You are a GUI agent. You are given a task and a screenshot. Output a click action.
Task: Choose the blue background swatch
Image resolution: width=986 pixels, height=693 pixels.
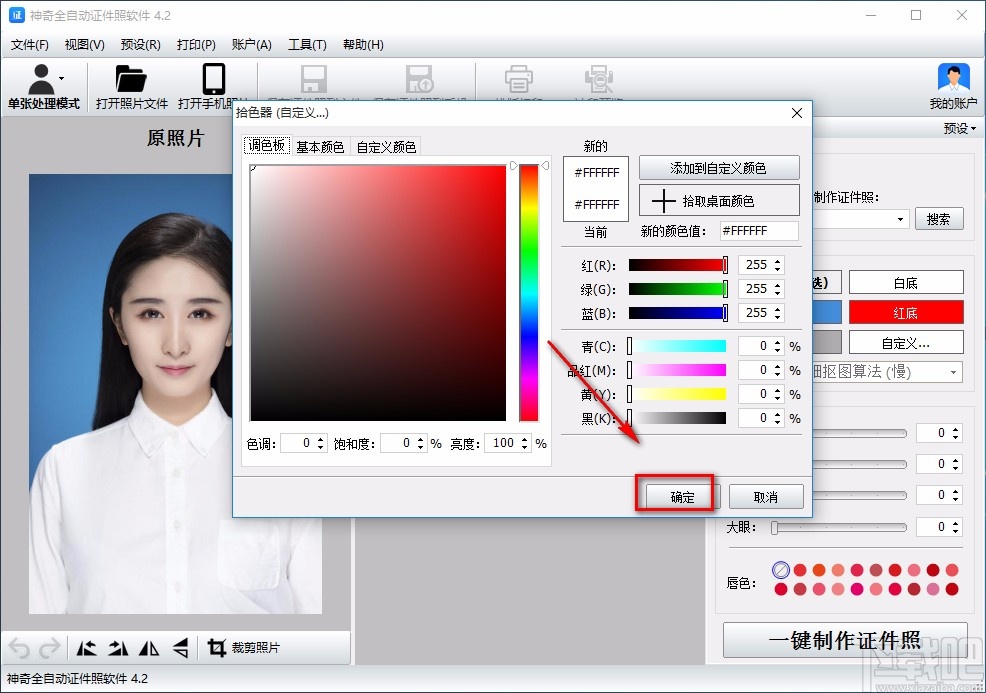827,313
